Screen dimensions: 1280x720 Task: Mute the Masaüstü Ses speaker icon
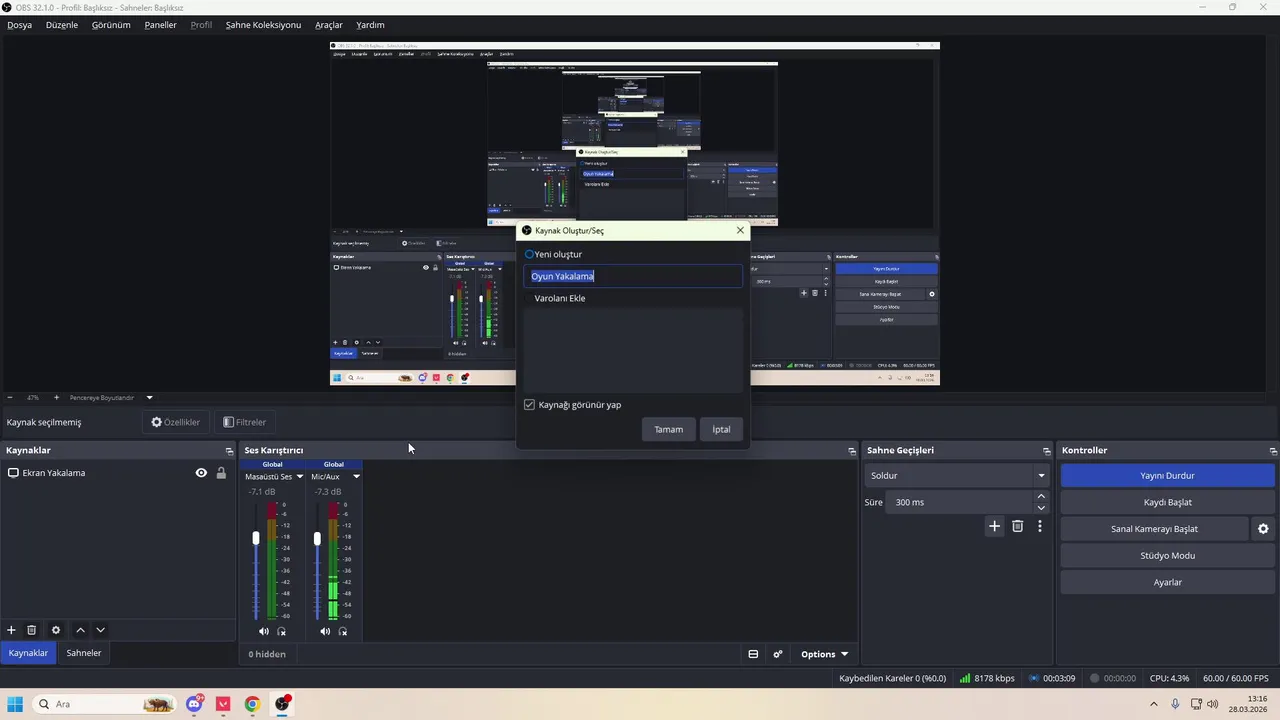tap(263, 631)
